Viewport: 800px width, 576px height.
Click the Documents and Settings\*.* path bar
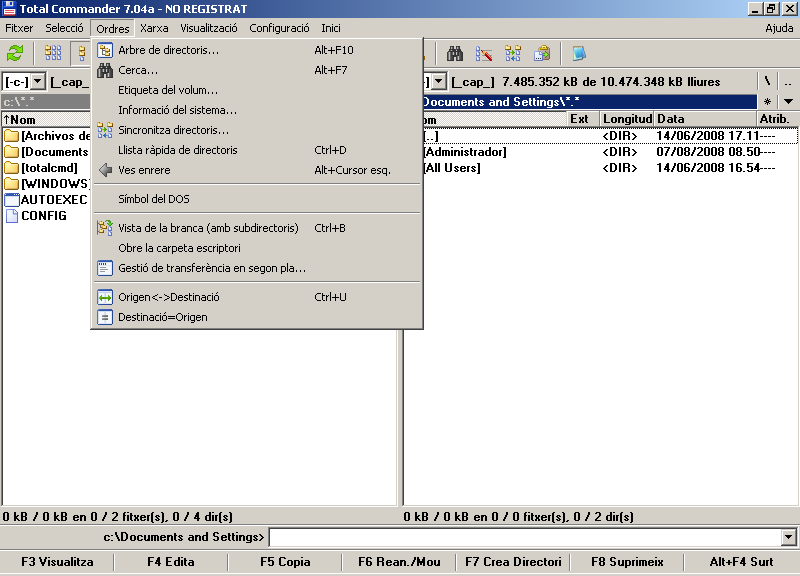[590, 102]
